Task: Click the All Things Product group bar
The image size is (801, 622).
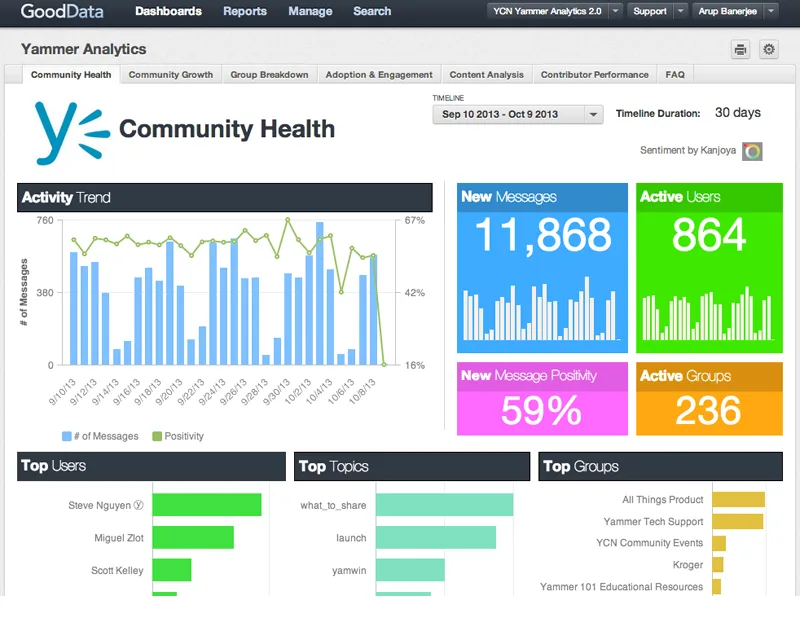Action: click(738, 499)
